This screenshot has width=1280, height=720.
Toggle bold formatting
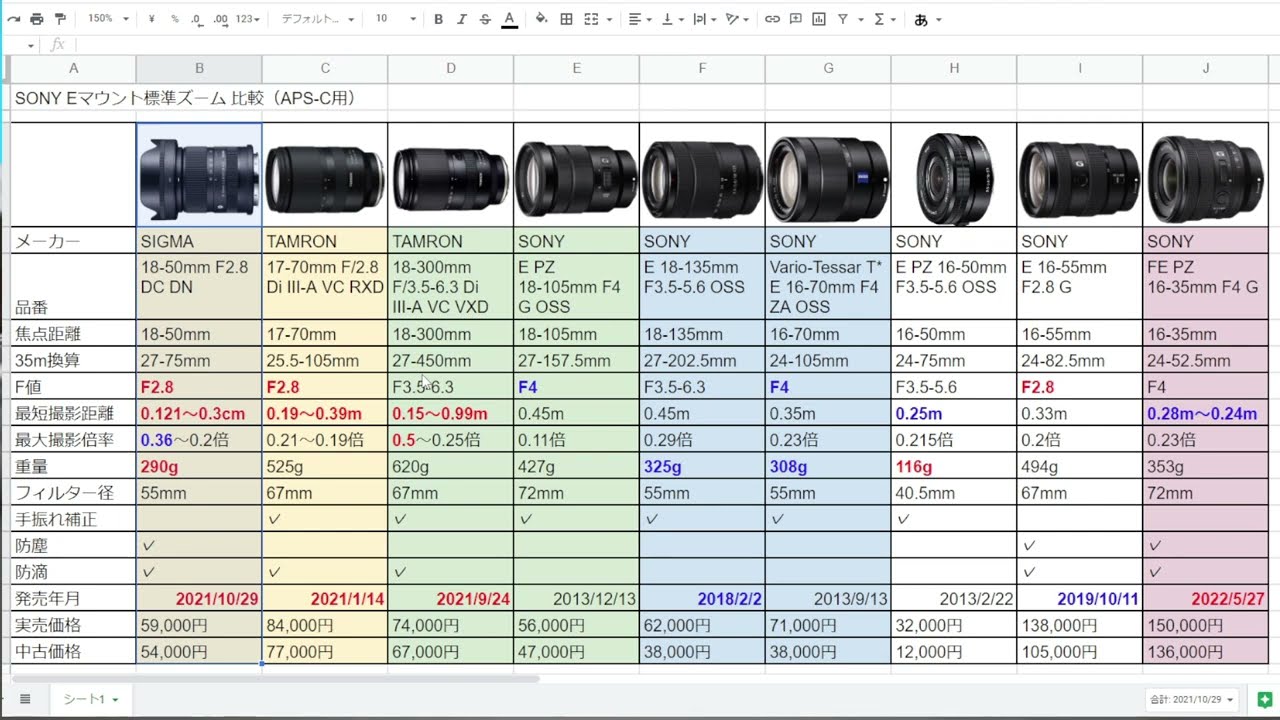coord(438,19)
